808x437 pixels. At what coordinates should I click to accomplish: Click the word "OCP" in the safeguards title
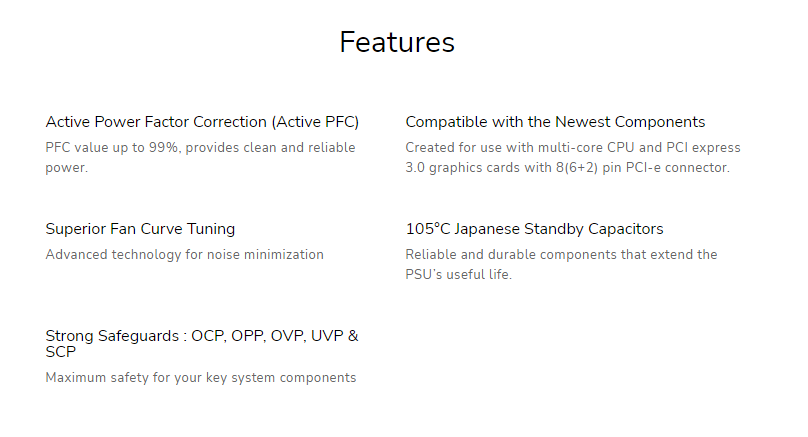(209, 336)
